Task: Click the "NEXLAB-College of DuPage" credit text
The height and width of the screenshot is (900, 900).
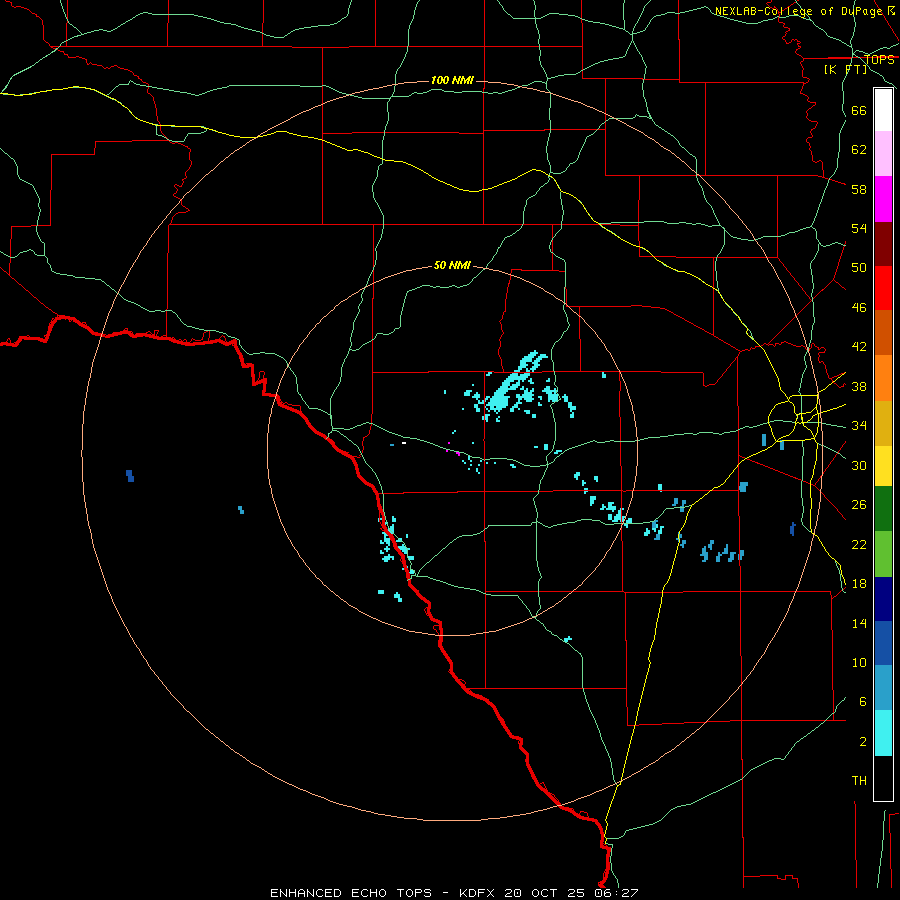Action: pyautogui.click(x=798, y=11)
